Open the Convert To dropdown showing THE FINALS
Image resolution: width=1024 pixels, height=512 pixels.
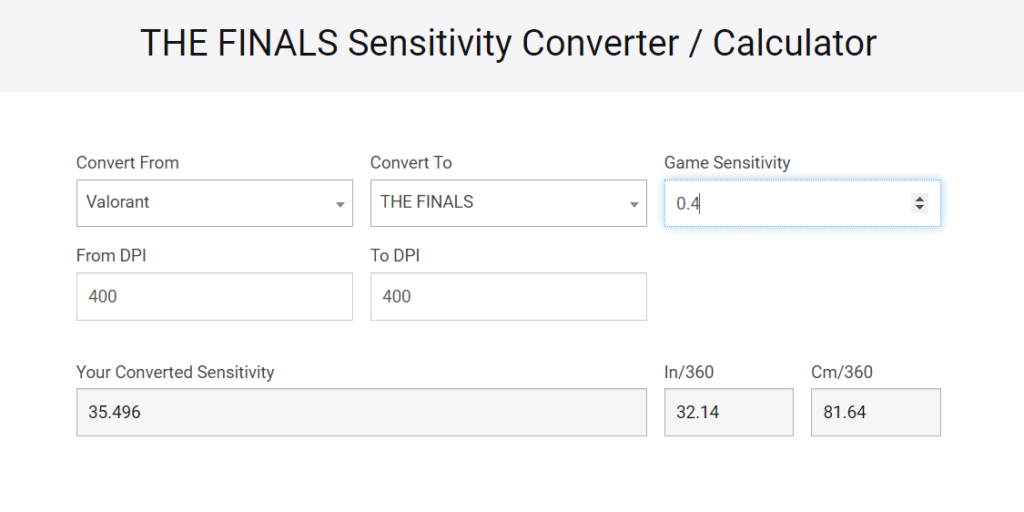[x=508, y=203]
